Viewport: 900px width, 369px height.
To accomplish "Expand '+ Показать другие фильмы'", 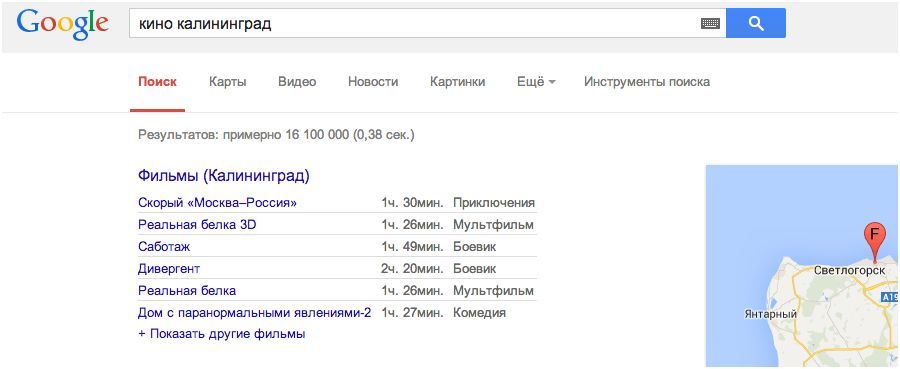I will tap(222, 333).
